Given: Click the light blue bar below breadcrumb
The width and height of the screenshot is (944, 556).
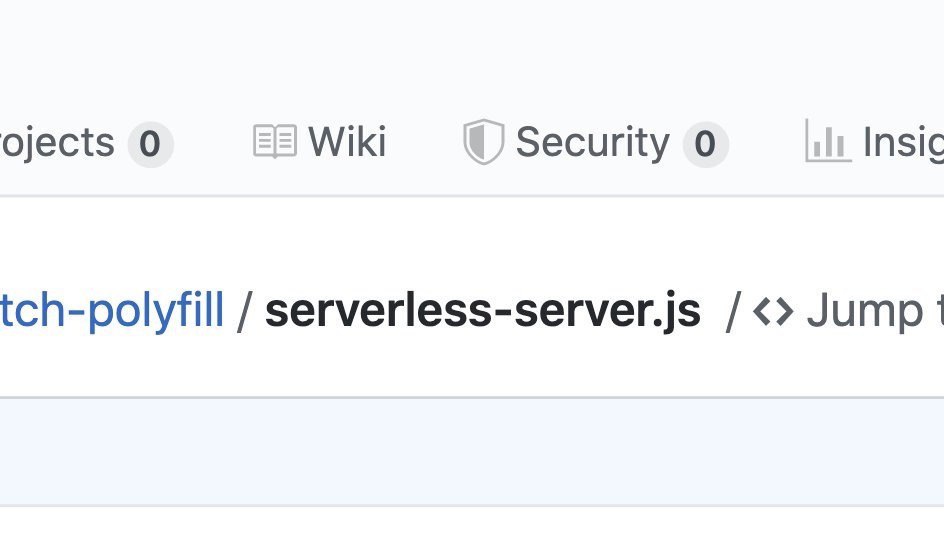Looking at the screenshot, I should pos(472,452).
